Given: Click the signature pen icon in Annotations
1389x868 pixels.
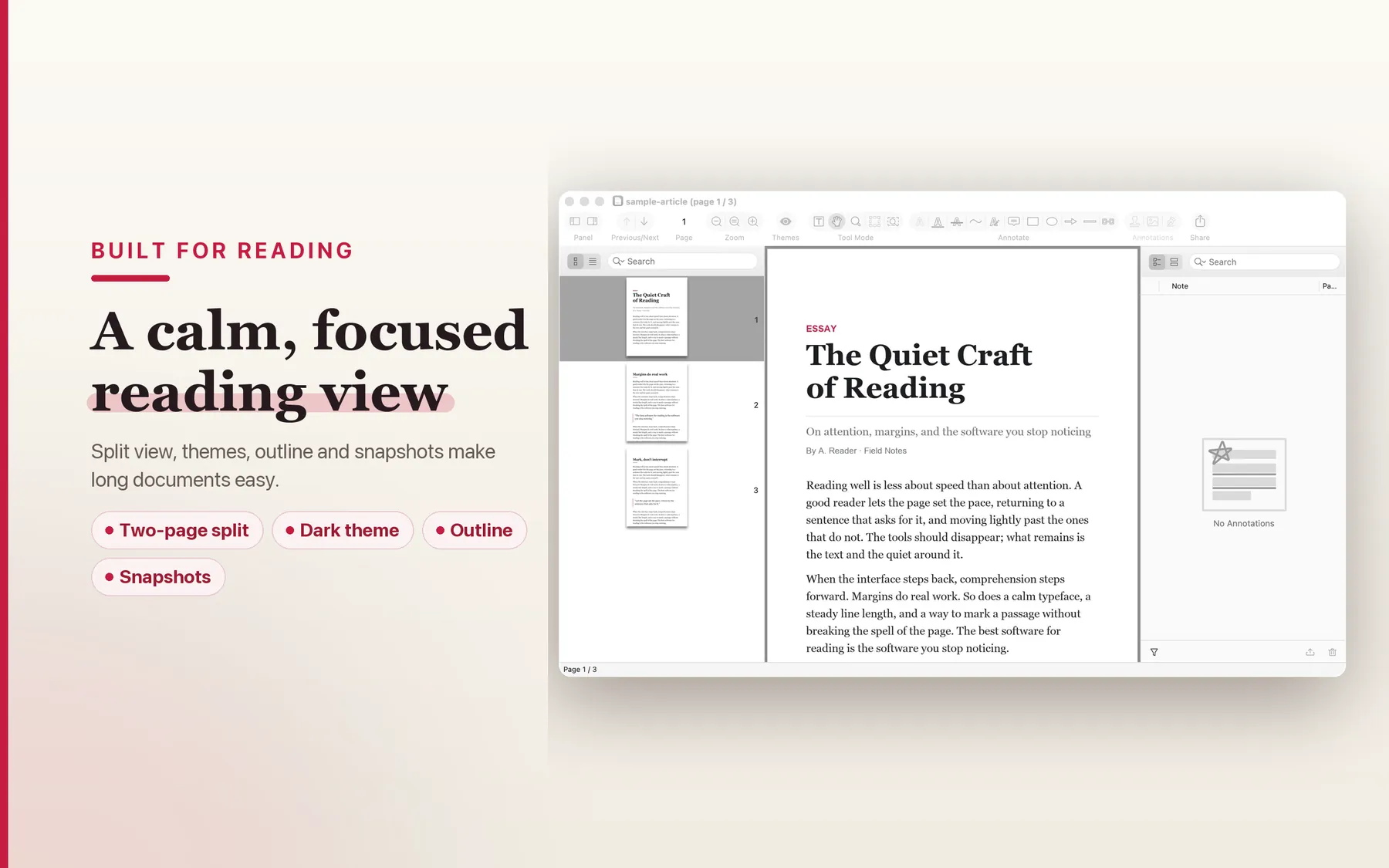Looking at the screenshot, I should (1171, 221).
